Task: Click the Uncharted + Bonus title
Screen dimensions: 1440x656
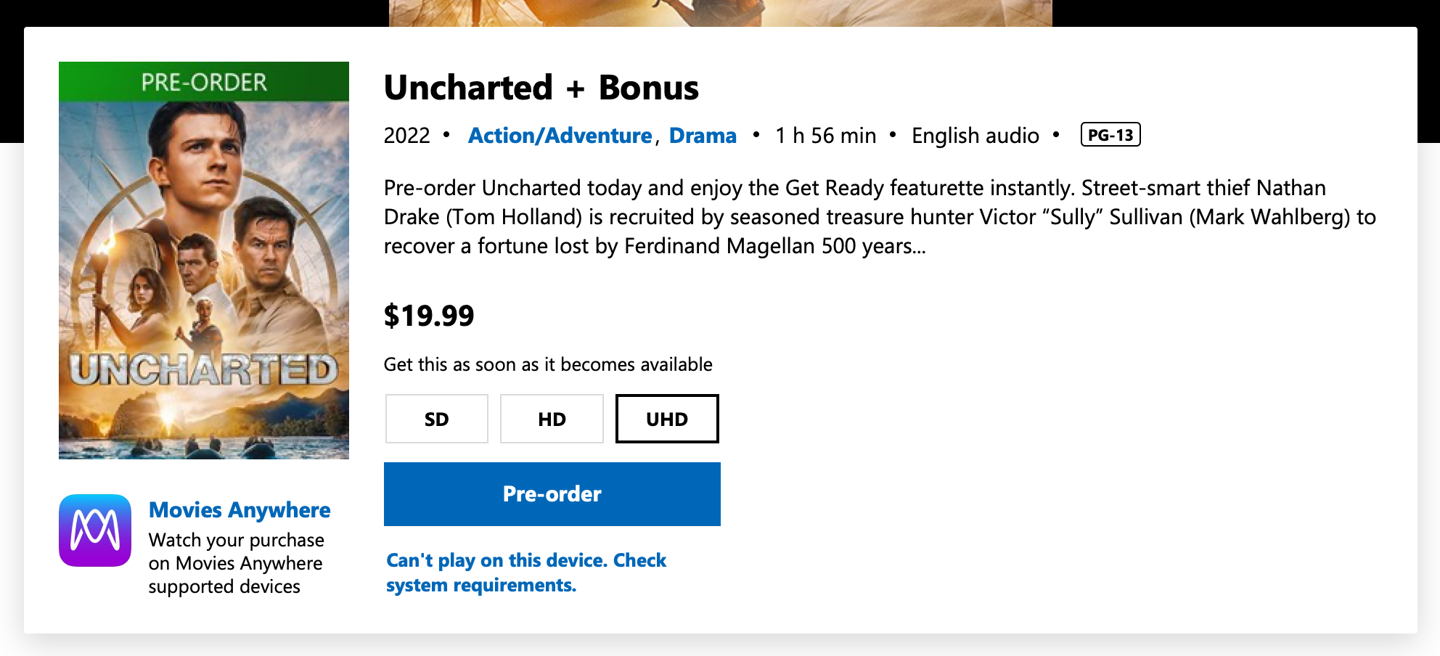Action: point(541,88)
